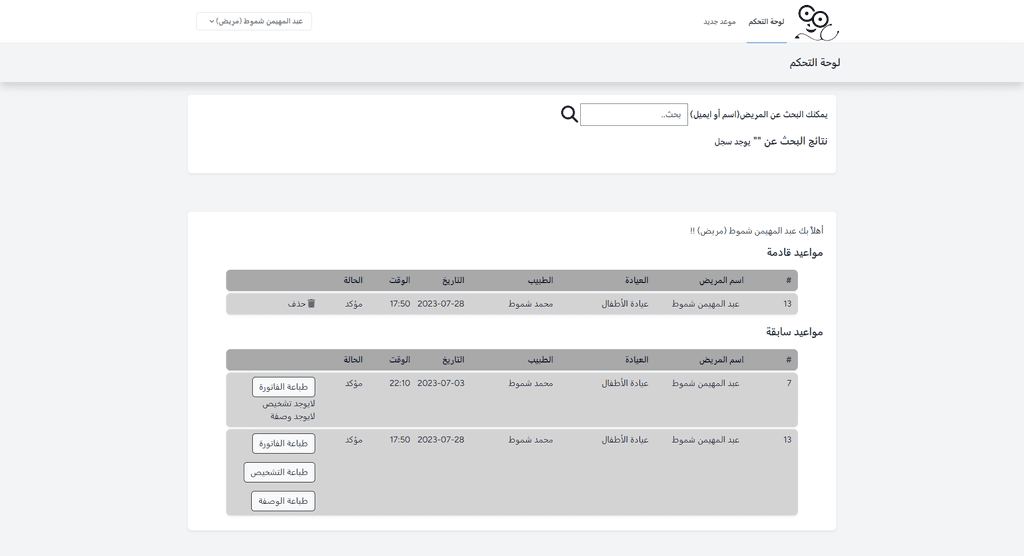Click the مواعيد قادمة heading
1024x556 pixels.
tap(794, 252)
